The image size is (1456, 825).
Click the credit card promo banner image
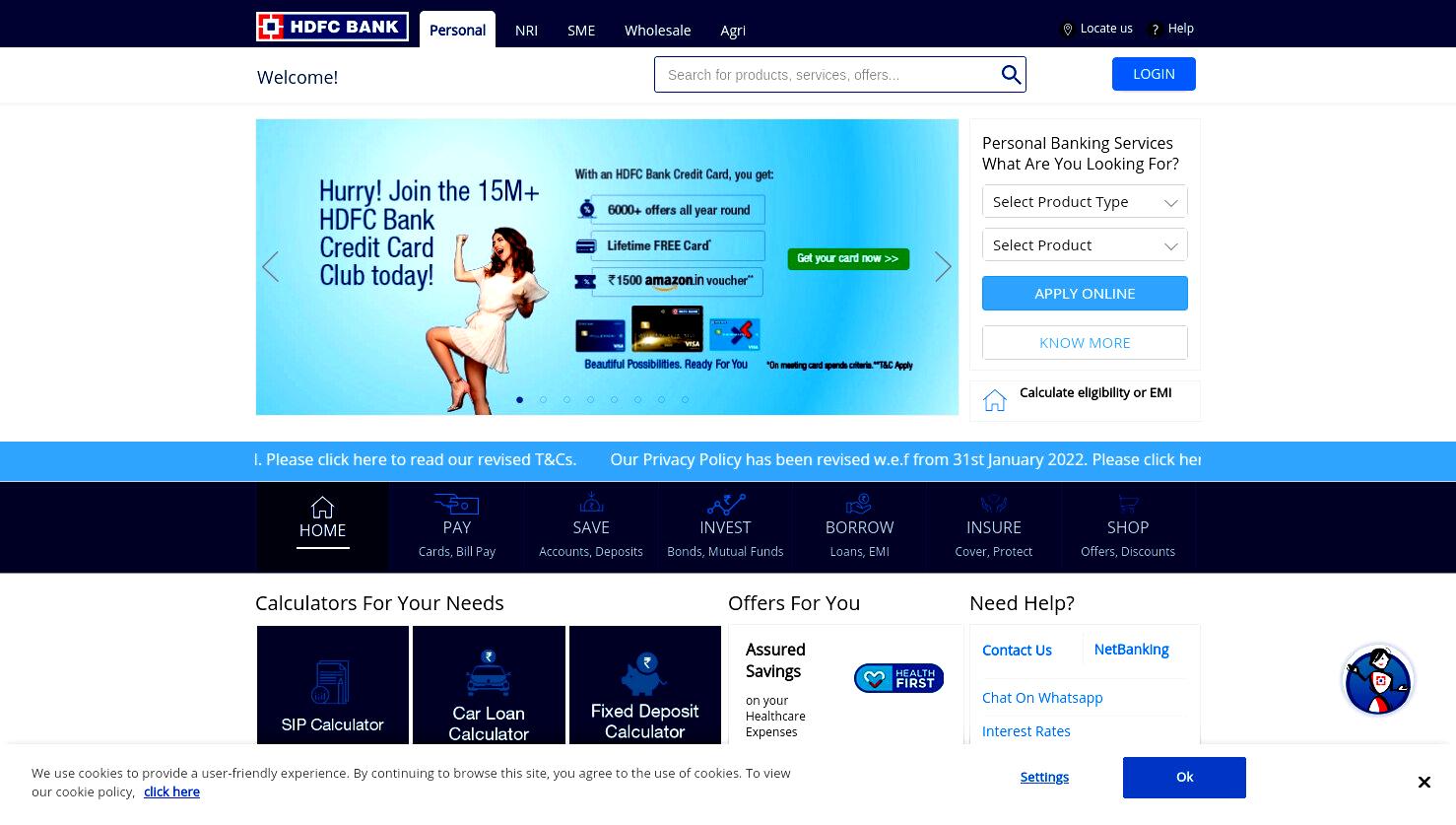click(607, 267)
